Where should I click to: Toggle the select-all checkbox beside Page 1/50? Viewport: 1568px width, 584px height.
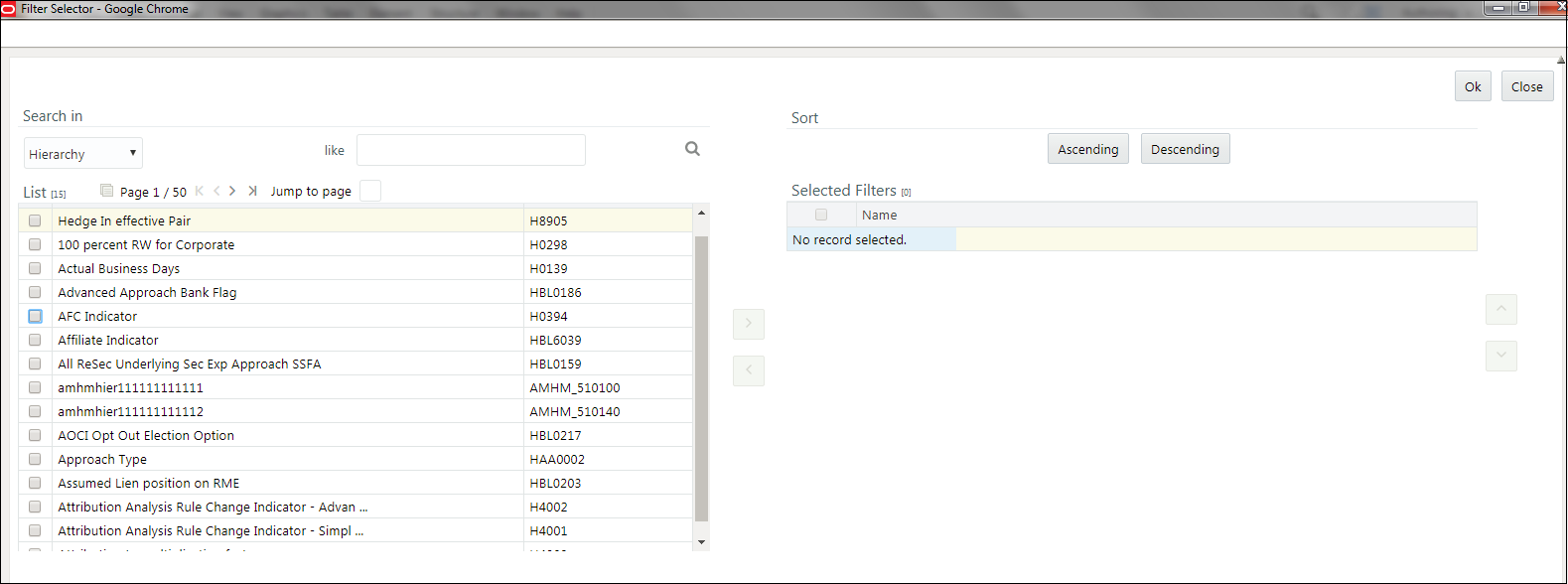click(x=106, y=190)
